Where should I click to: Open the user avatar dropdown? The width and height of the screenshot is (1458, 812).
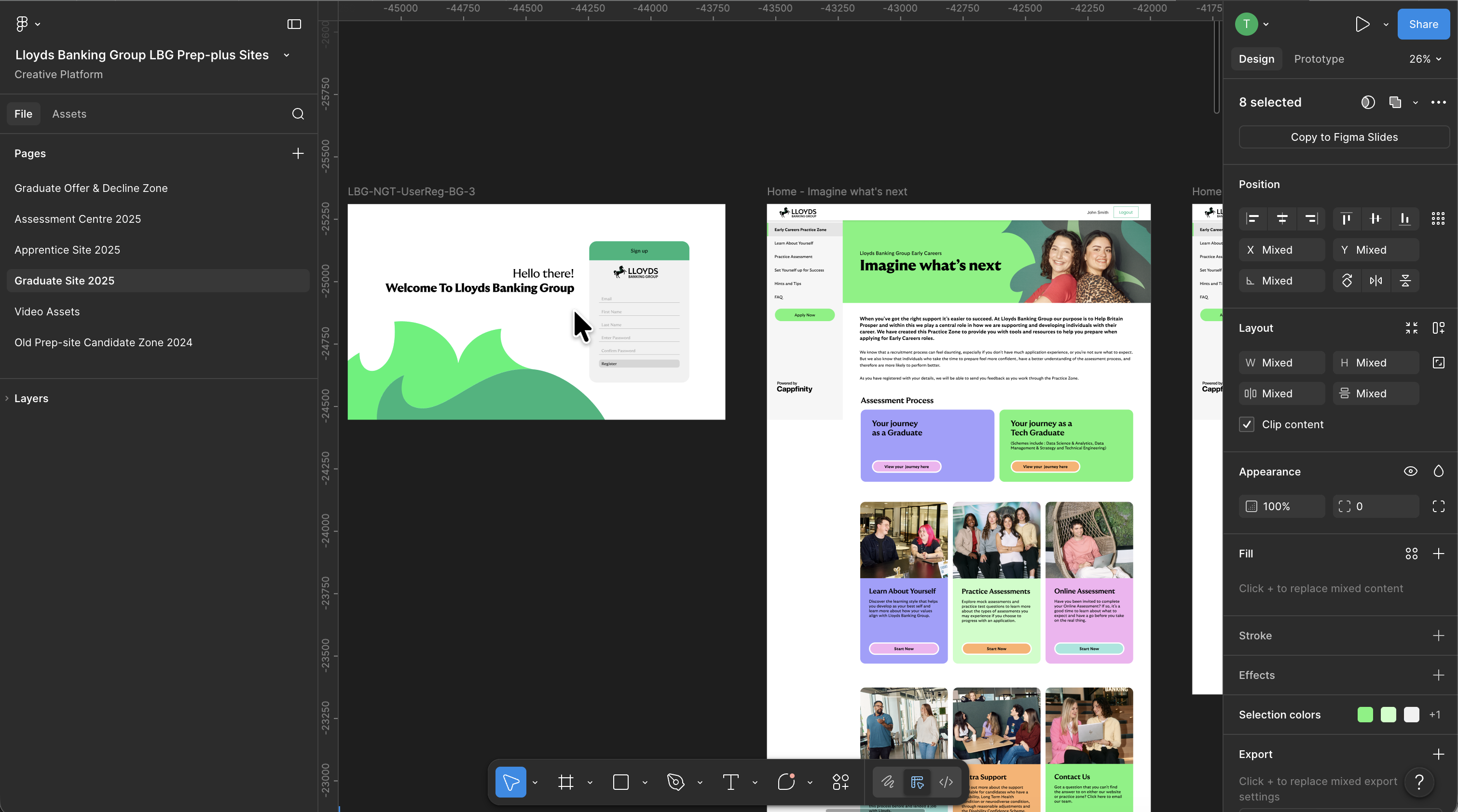click(x=1265, y=24)
